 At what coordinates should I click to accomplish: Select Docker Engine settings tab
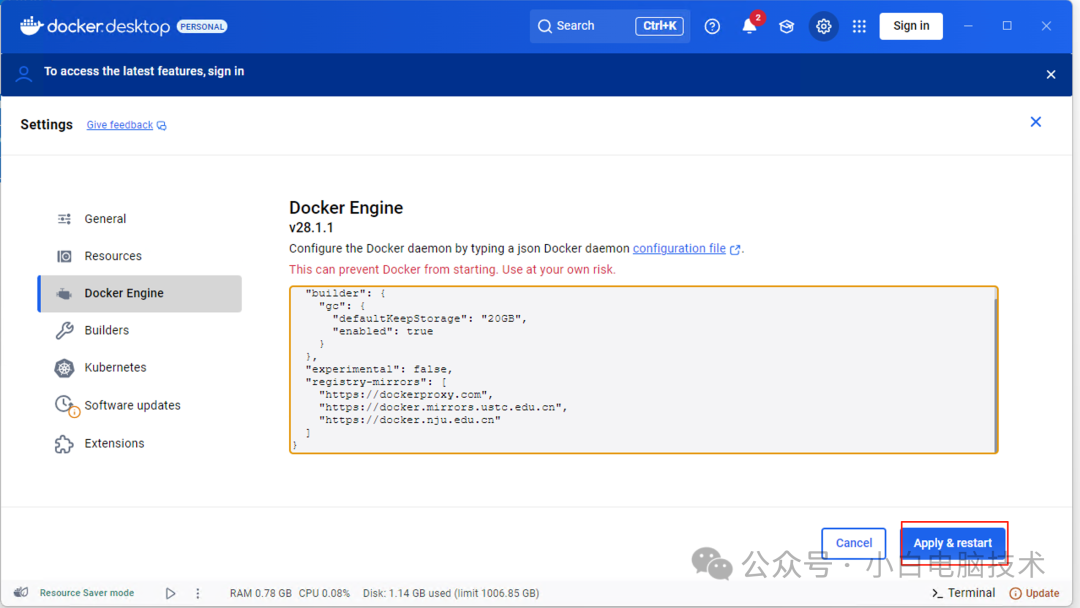coord(140,293)
